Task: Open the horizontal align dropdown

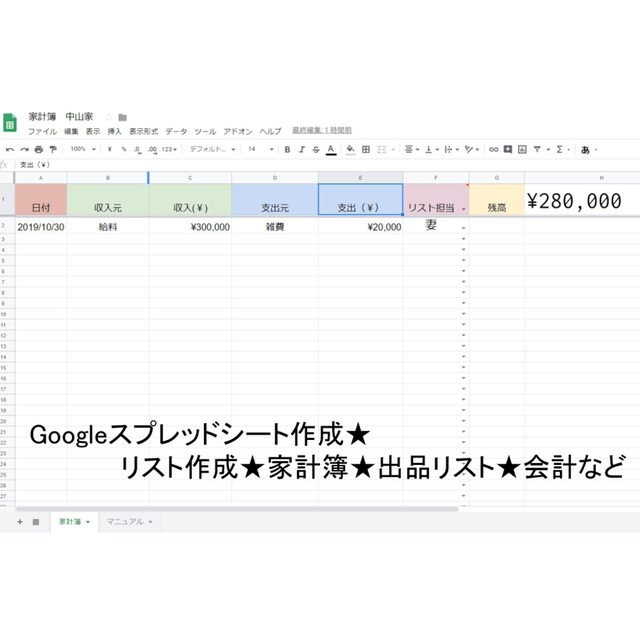Action: point(412,149)
